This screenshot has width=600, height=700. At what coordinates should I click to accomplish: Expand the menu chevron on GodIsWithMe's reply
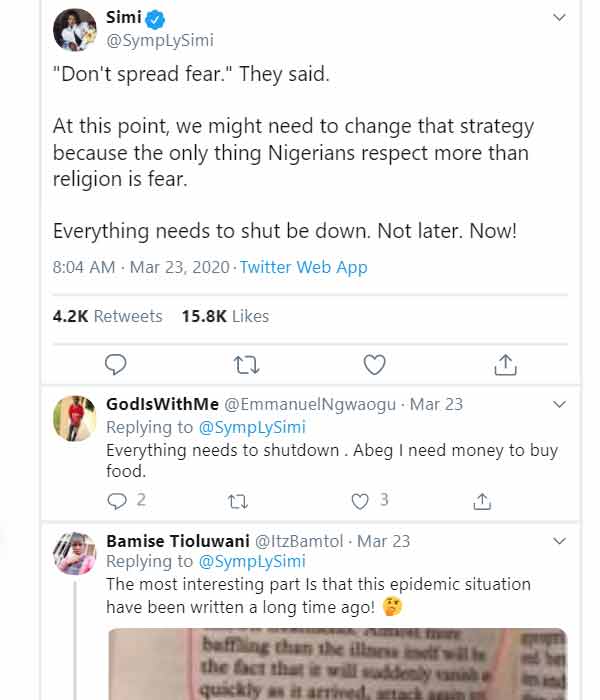(x=559, y=404)
